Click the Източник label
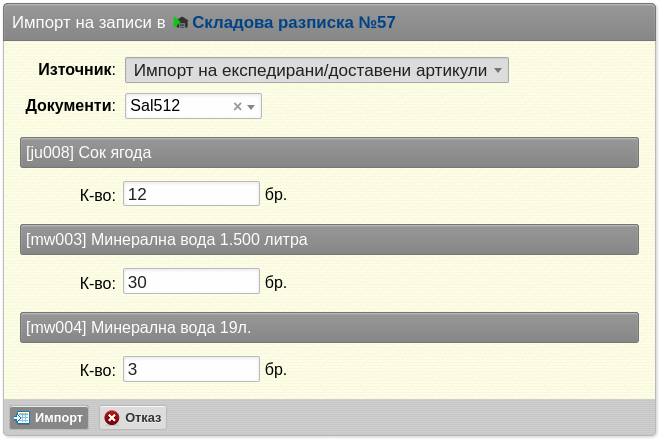The height and width of the screenshot is (440, 659). [x=76, y=70]
